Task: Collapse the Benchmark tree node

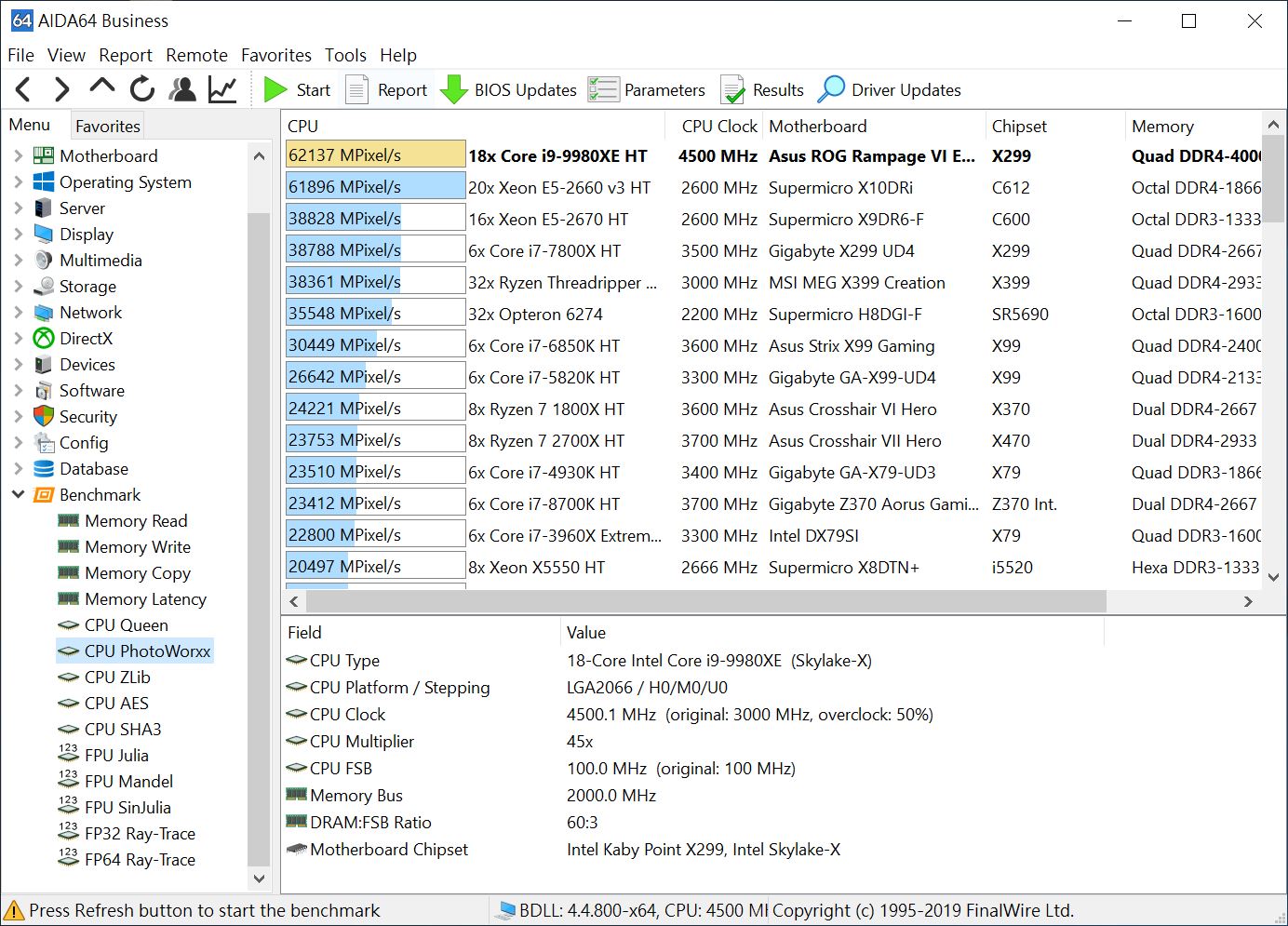Action: tap(18, 494)
